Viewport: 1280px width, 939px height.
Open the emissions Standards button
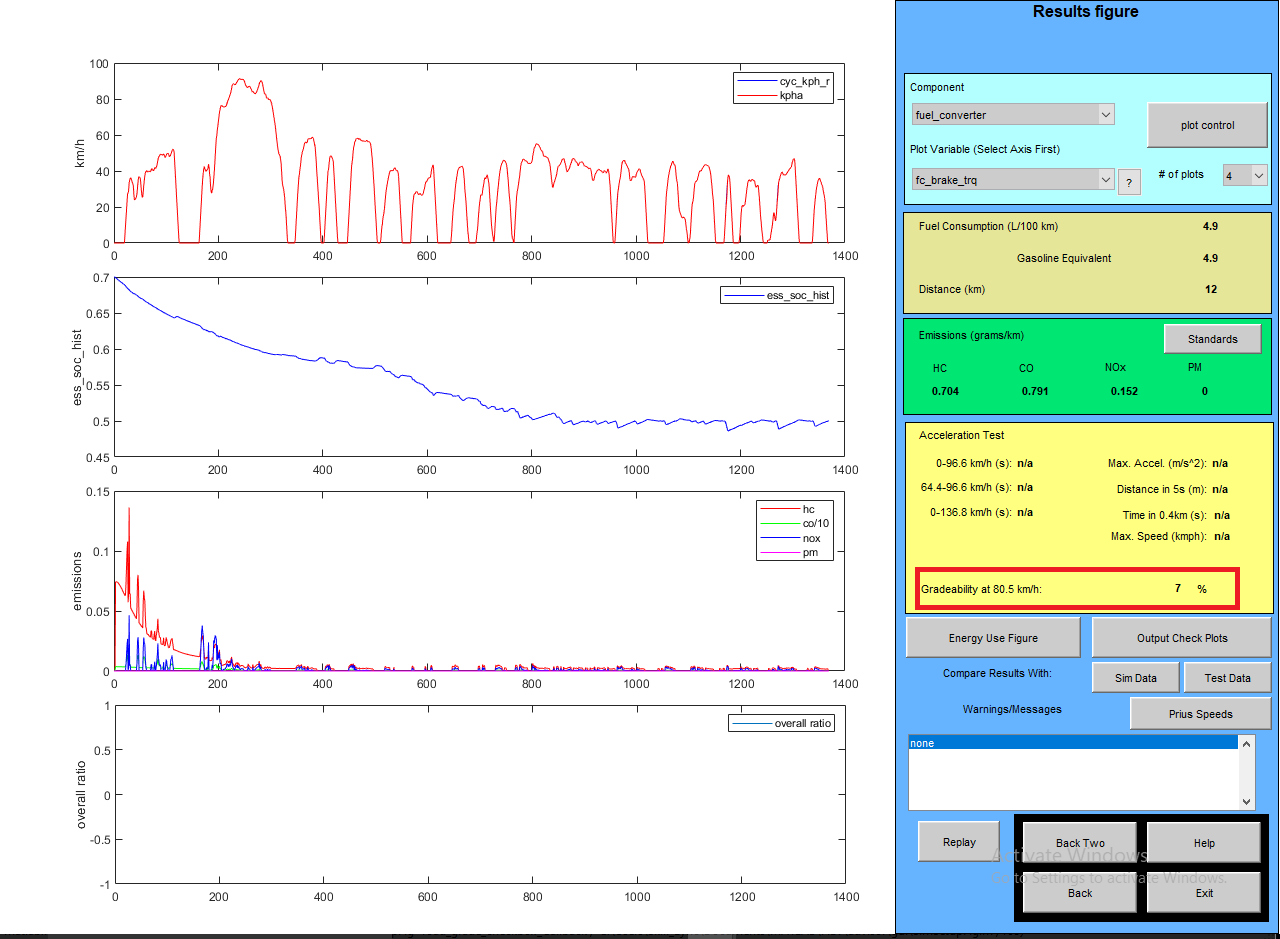pyautogui.click(x=1212, y=339)
